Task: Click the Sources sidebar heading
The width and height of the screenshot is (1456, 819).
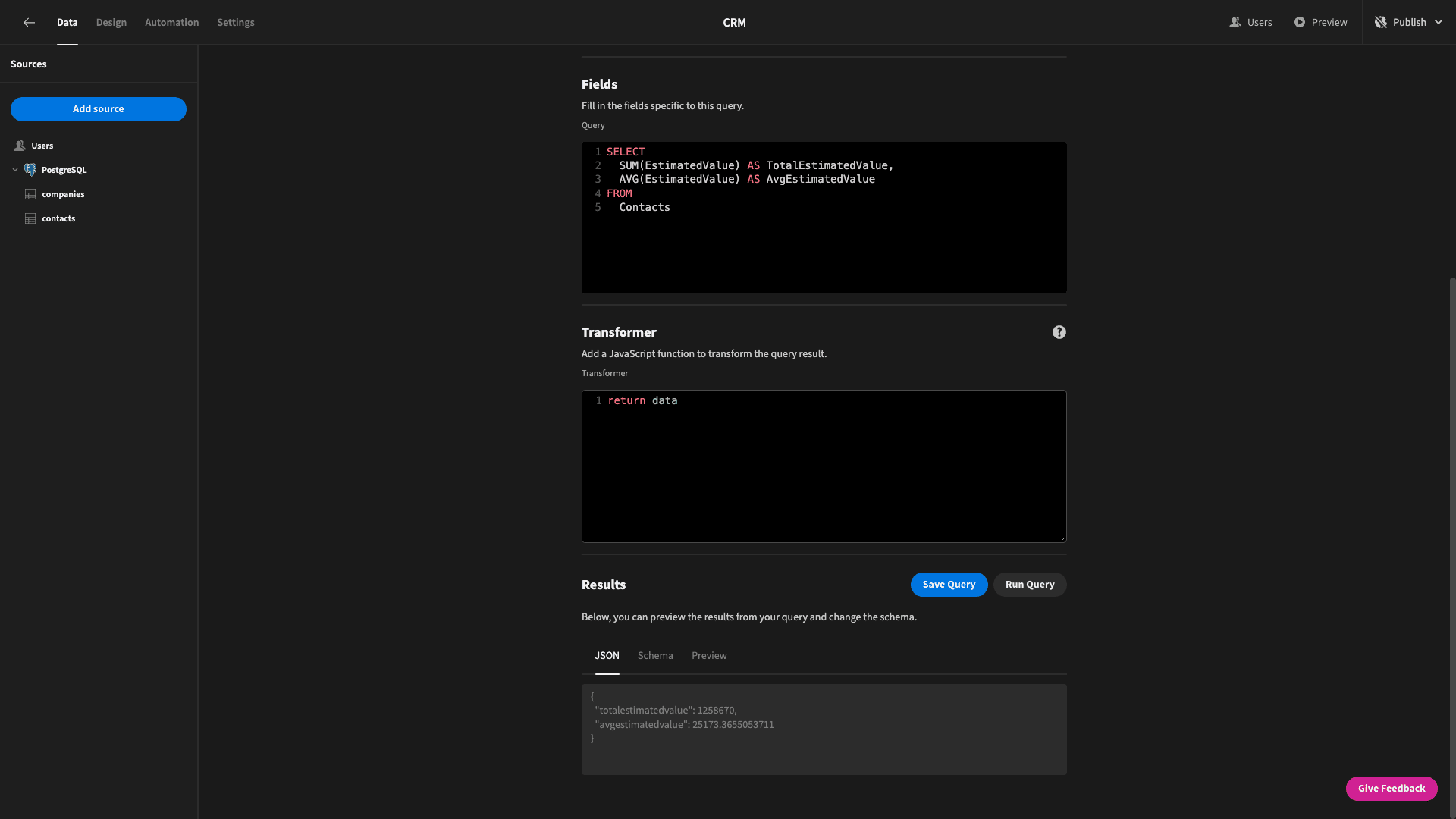Action: [29, 64]
